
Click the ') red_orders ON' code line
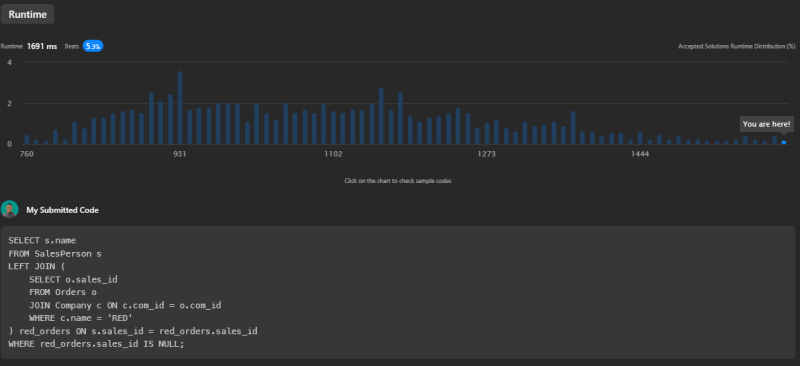pyautogui.click(x=133, y=331)
